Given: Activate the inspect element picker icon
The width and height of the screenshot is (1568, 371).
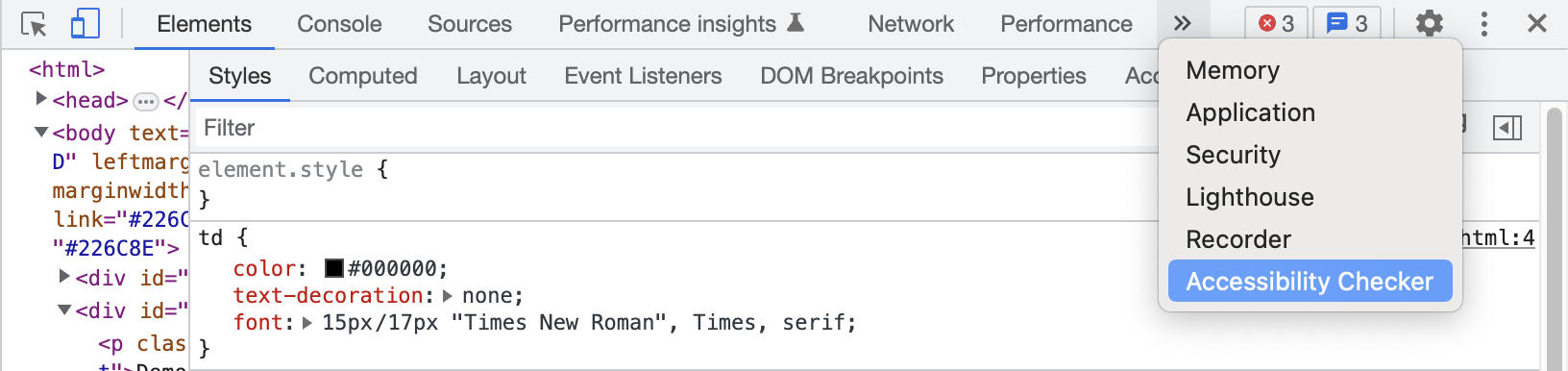Looking at the screenshot, I should pyautogui.click(x=34, y=24).
